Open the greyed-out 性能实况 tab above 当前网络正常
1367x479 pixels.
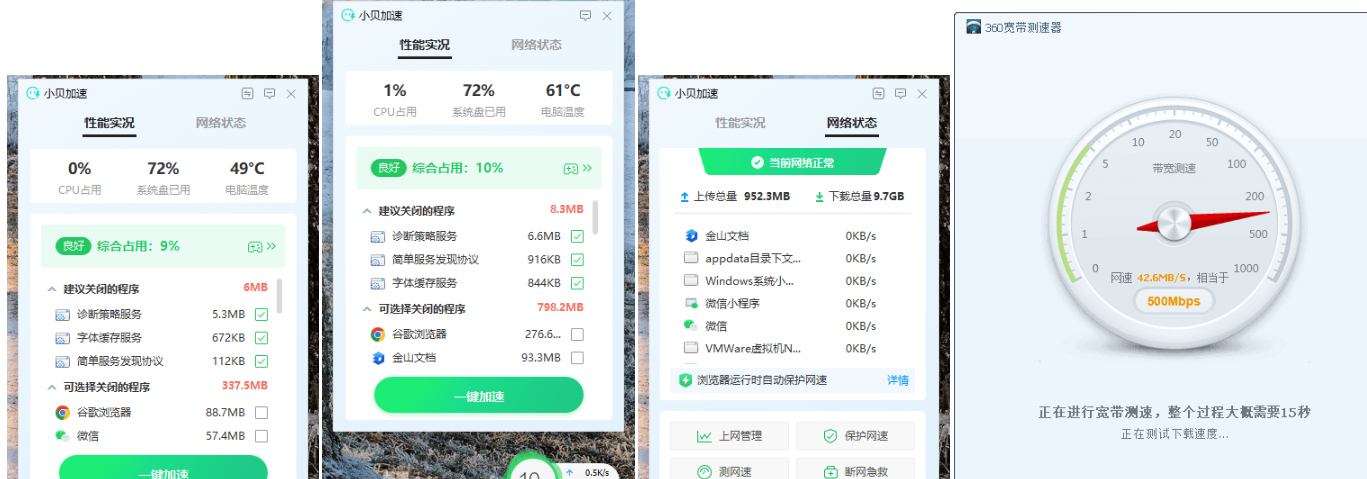(x=740, y=123)
